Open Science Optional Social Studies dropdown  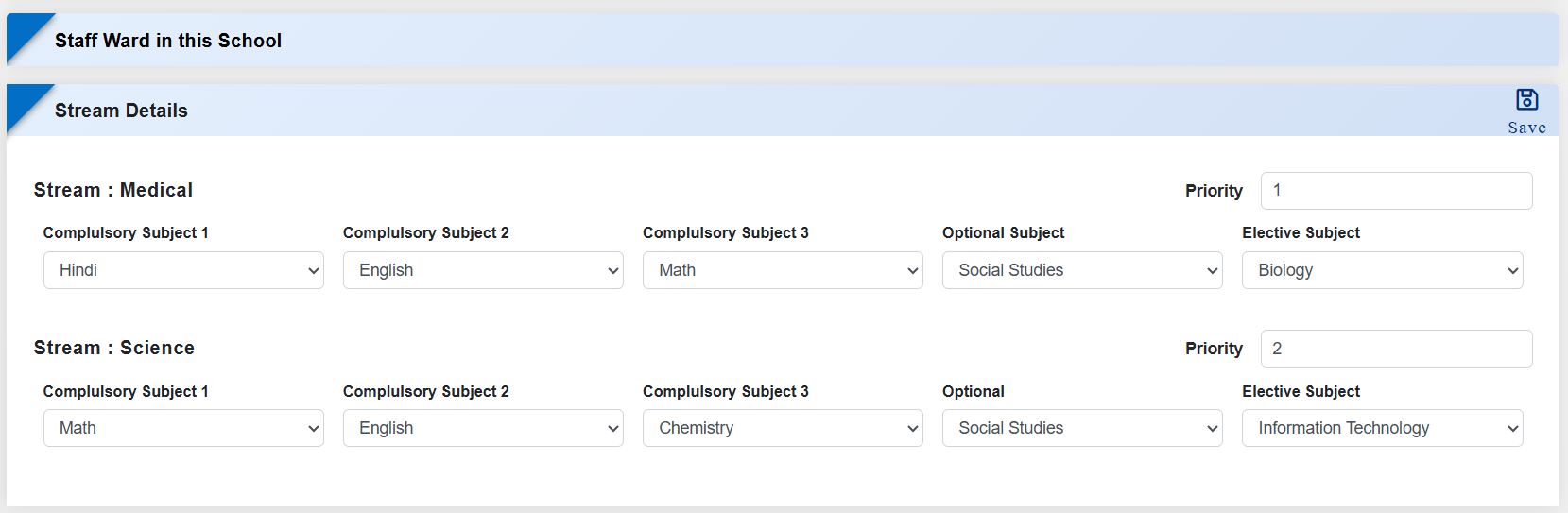click(1081, 428)
